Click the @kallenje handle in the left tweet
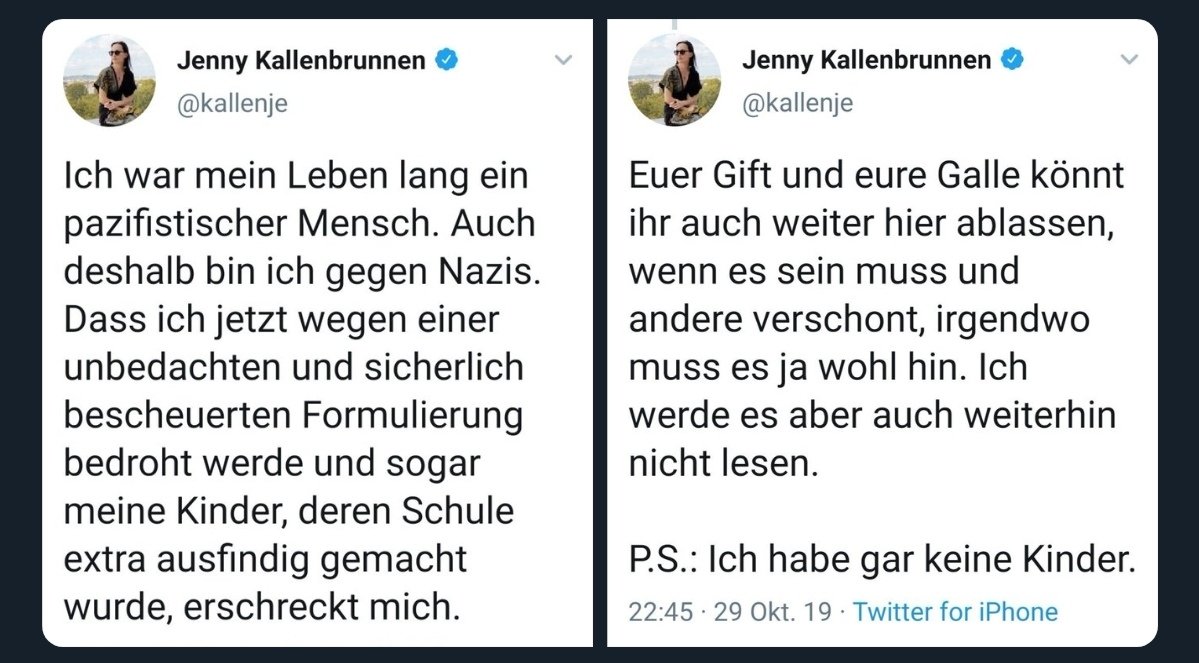This screenshot has width=1199, height=663. [232, 103]
